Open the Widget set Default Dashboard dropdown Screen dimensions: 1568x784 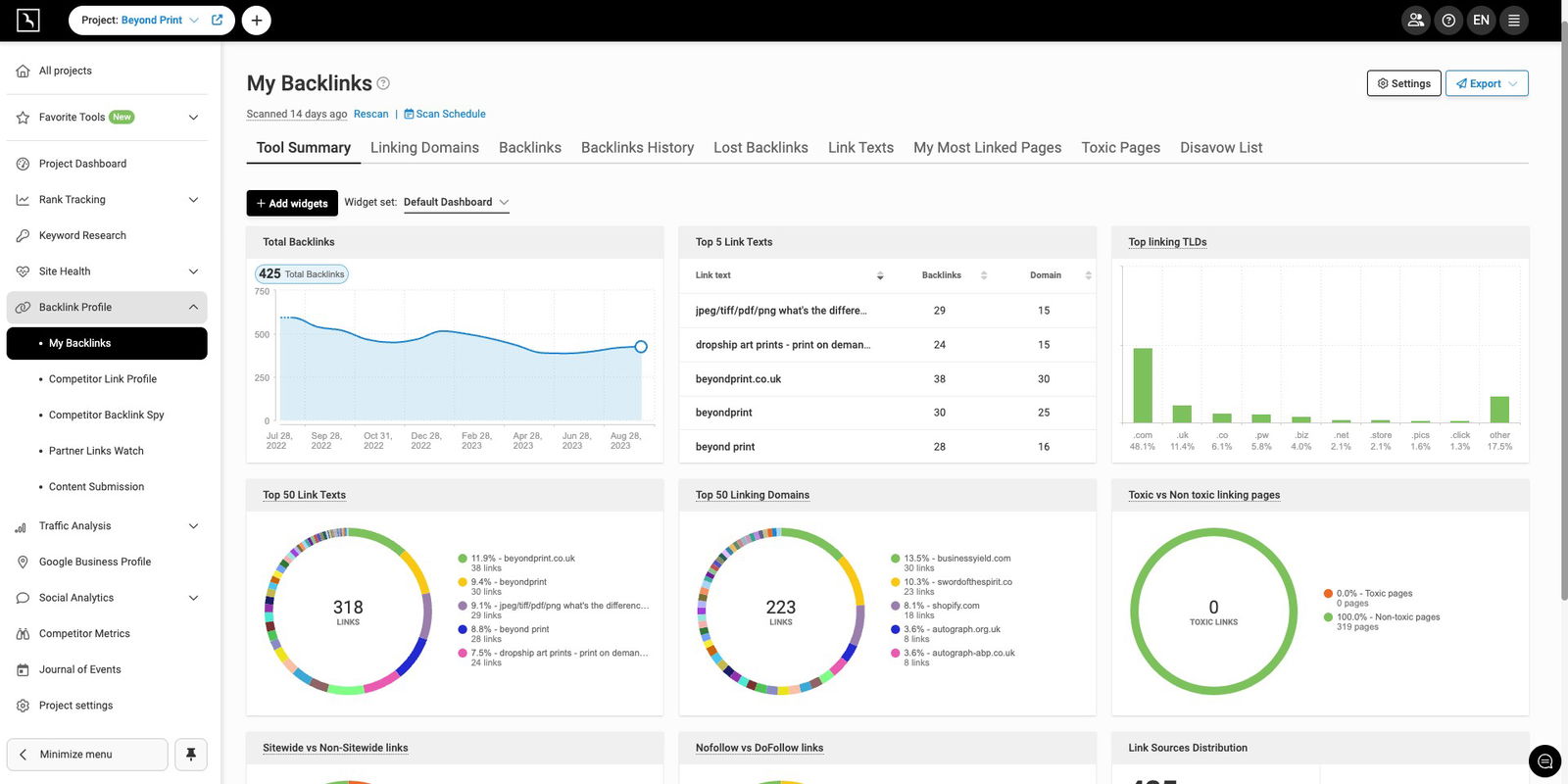[457, 203]
